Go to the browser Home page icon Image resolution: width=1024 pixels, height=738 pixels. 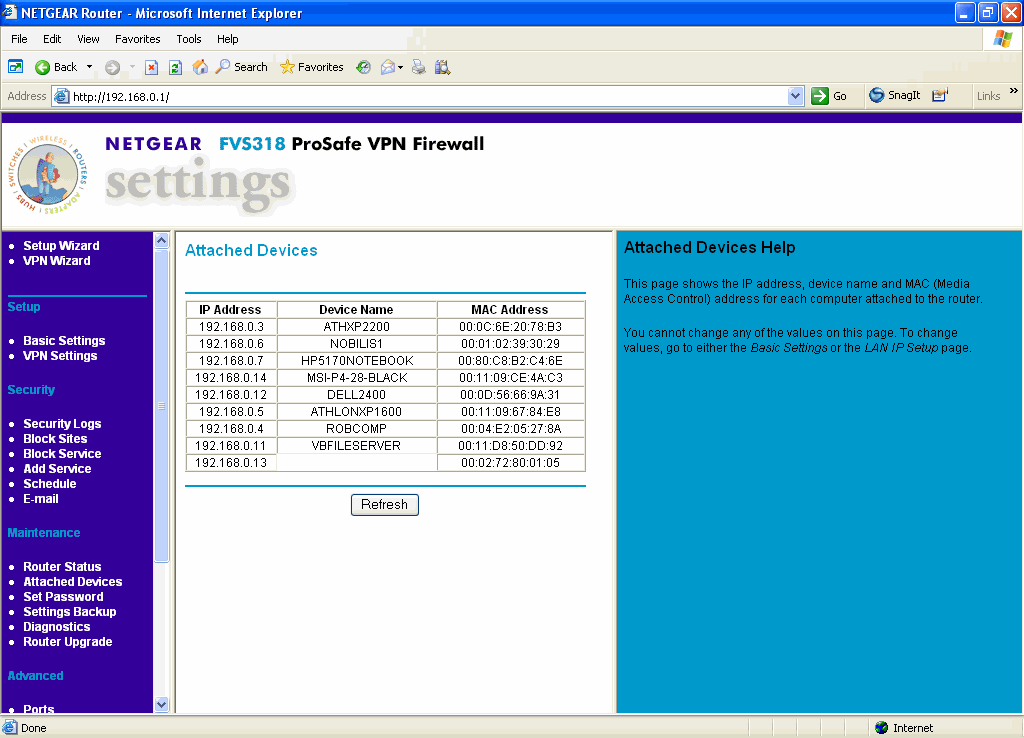click(200, 67)
